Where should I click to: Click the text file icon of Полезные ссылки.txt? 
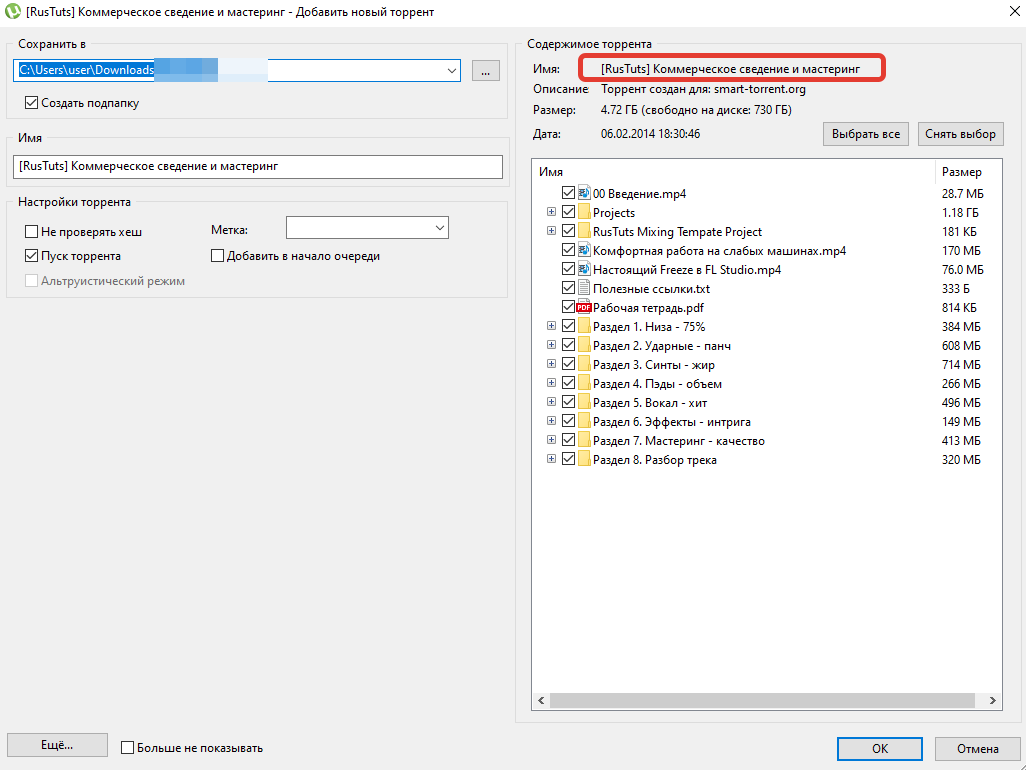click(584, 288)
